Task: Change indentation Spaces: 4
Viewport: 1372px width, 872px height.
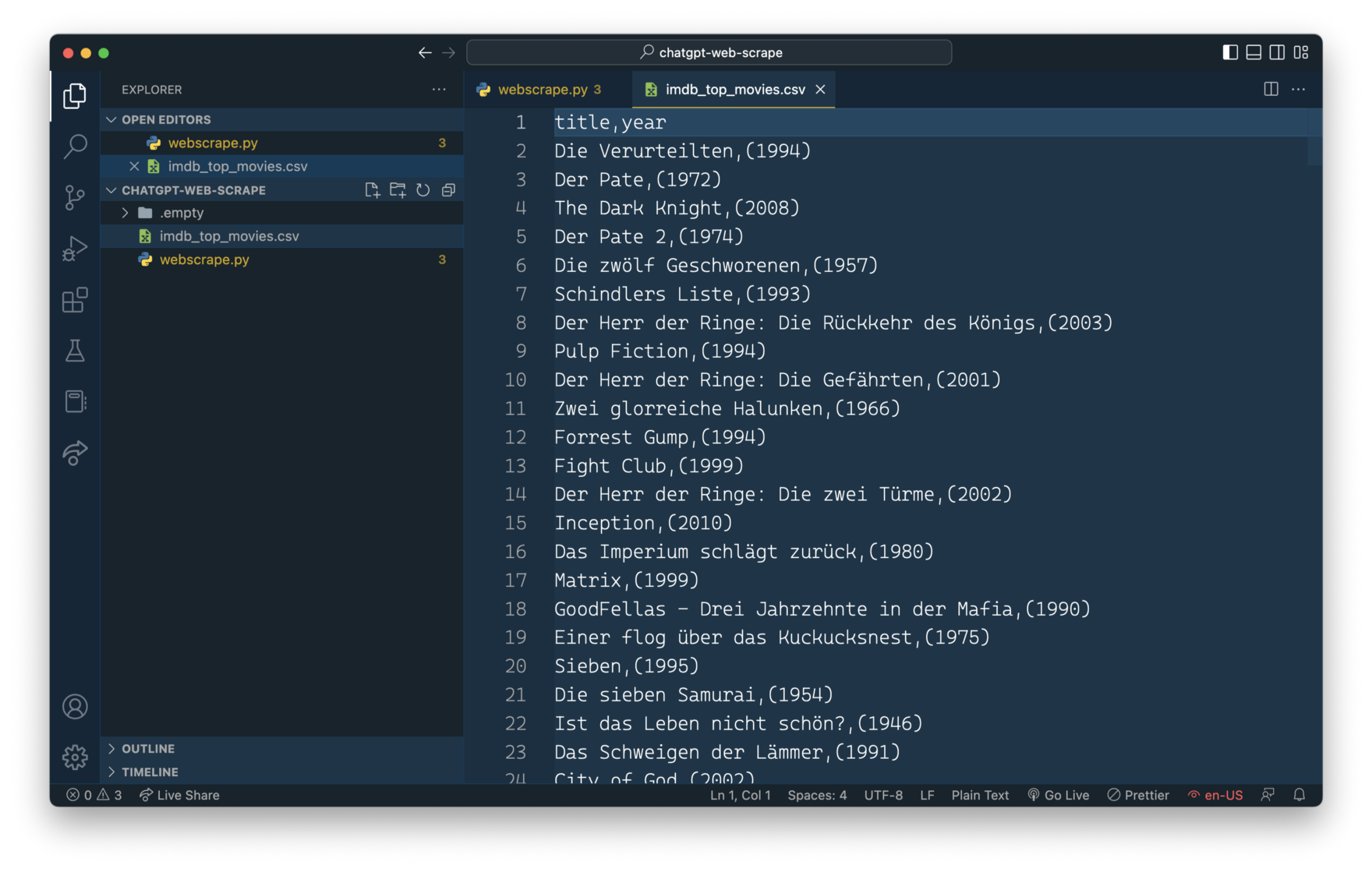Action: (817, 795)
